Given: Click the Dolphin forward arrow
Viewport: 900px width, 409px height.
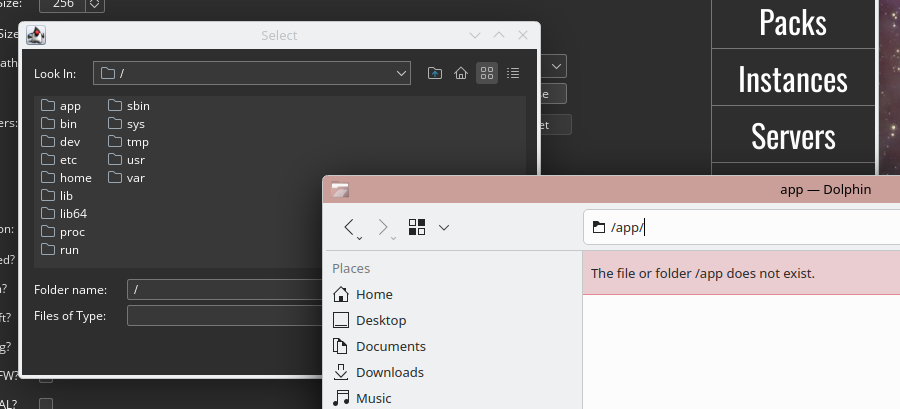Looking at the screenshot, I should point(383,227).
